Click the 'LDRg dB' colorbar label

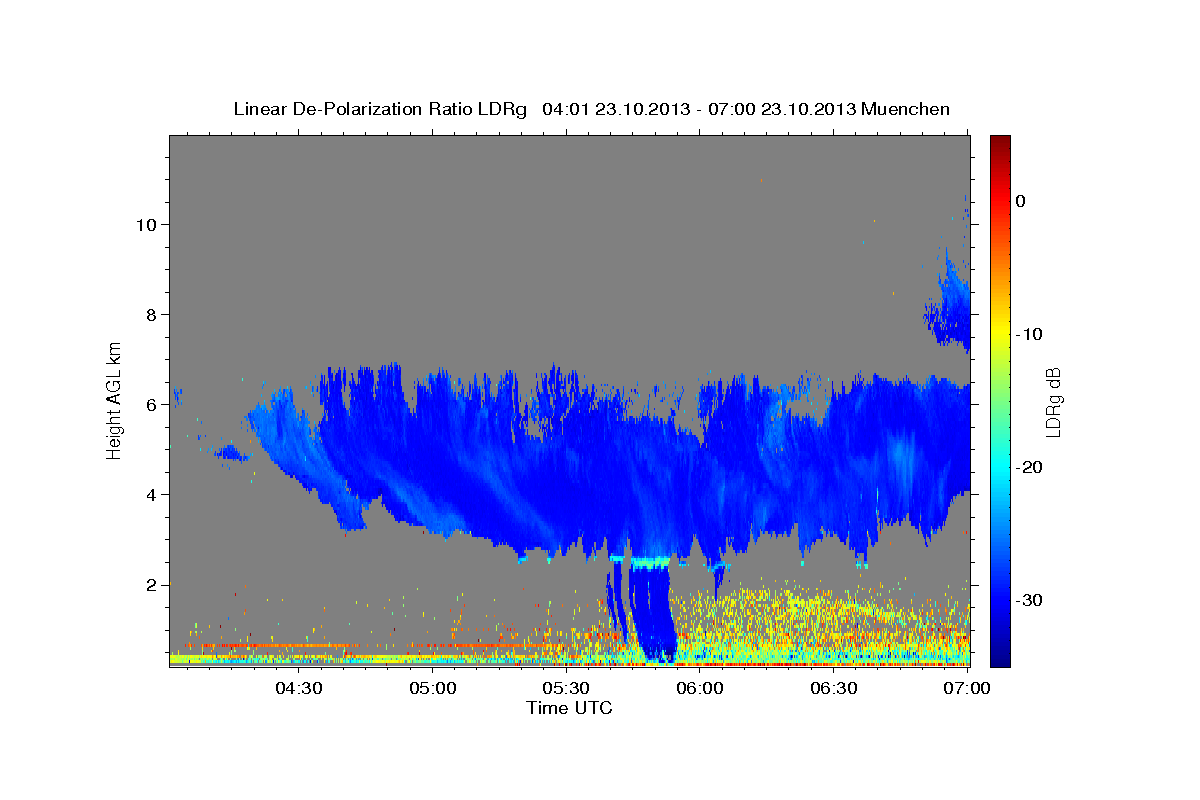click(1053, 402)
